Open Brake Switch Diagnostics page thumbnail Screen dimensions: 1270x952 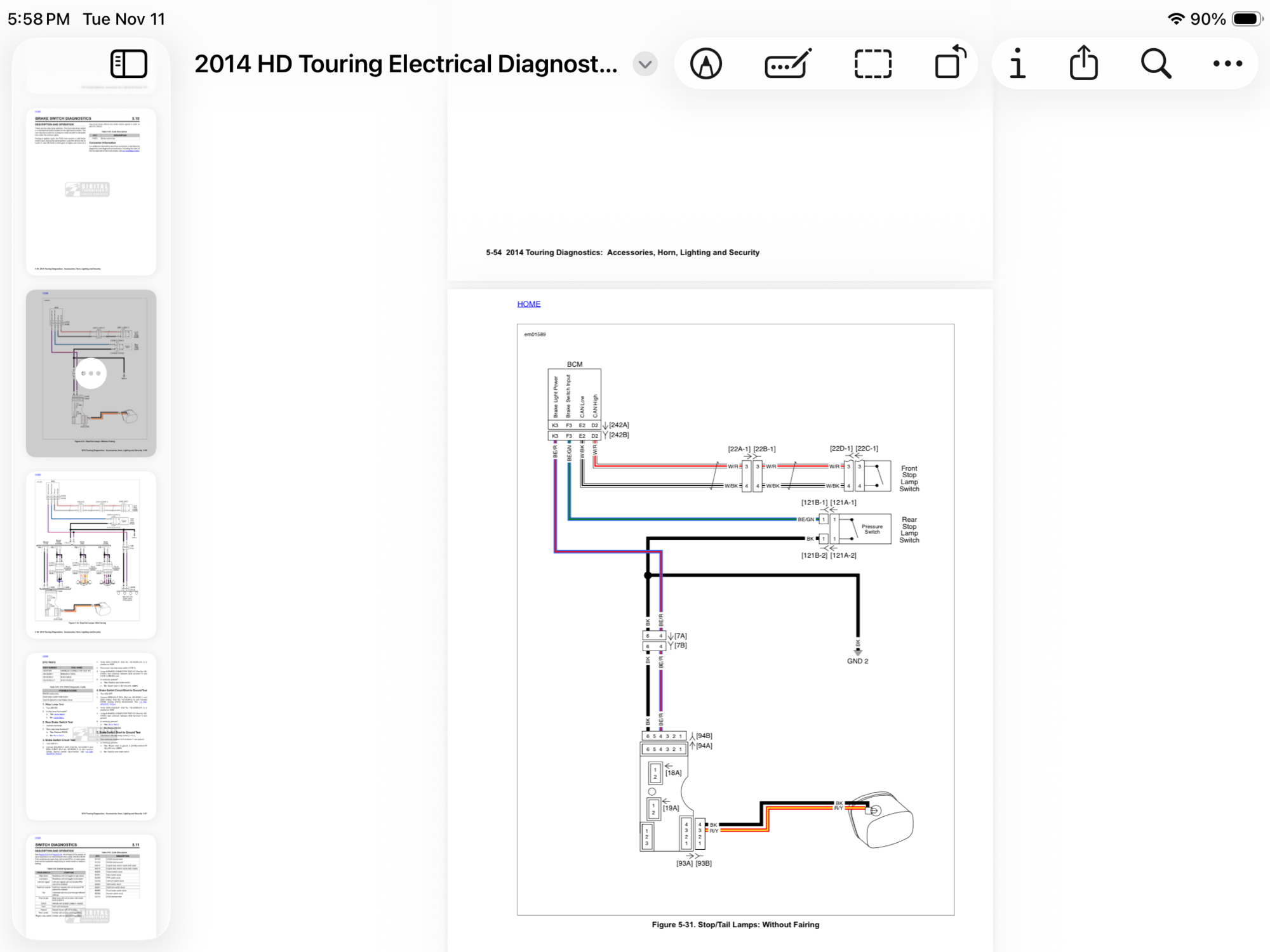coord(91,192)
